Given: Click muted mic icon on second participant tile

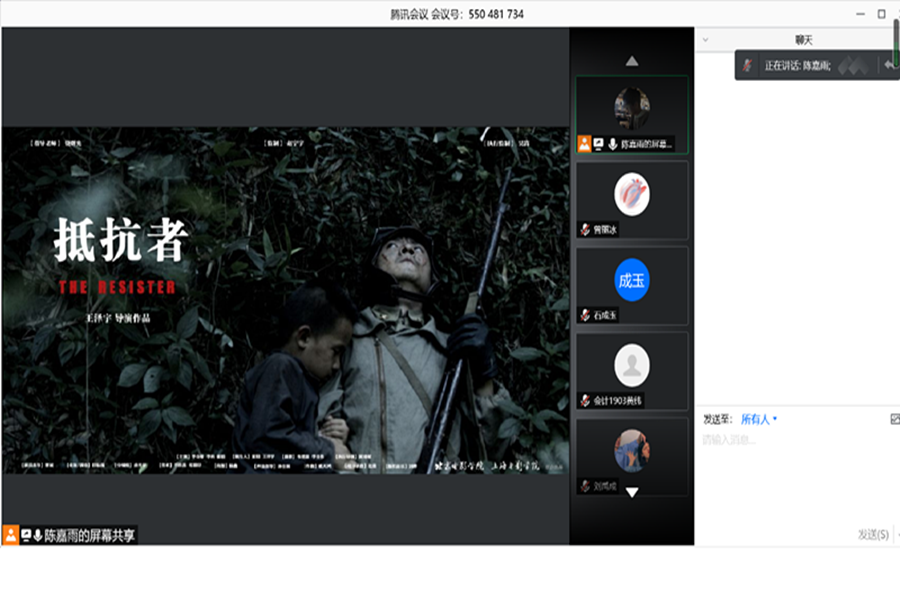Looking at the screenshot, I should pyautogui.click(x=585, y=230).
